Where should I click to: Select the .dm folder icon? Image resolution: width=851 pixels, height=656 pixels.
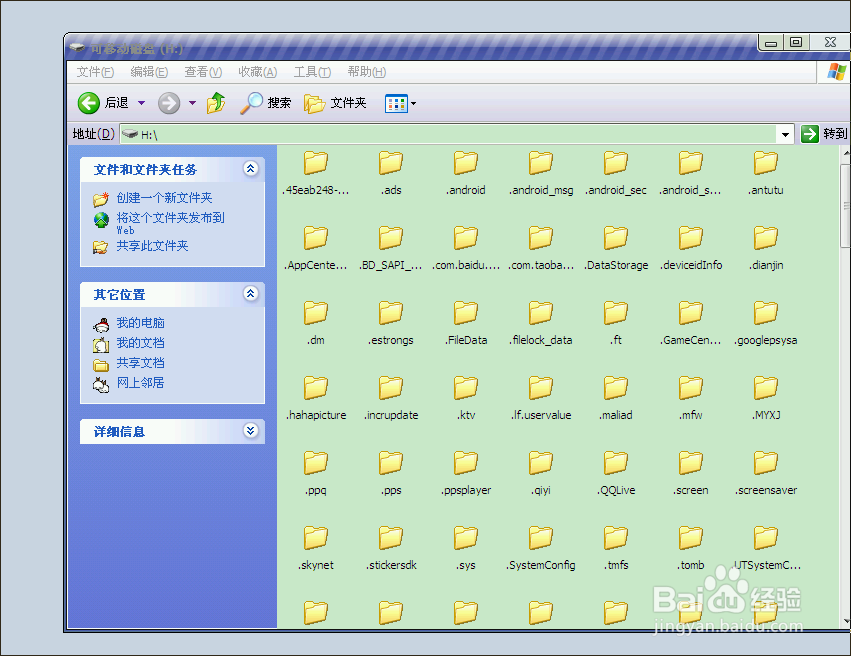pos(316,313)
